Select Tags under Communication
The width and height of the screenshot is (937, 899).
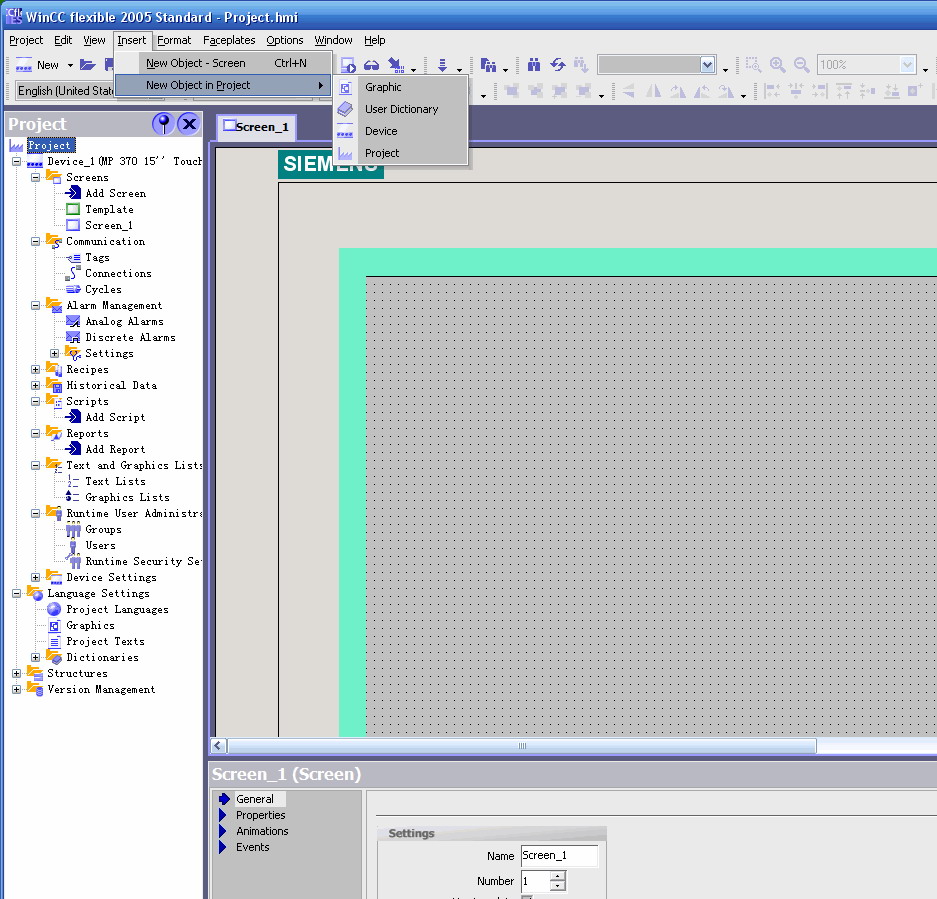97,258
